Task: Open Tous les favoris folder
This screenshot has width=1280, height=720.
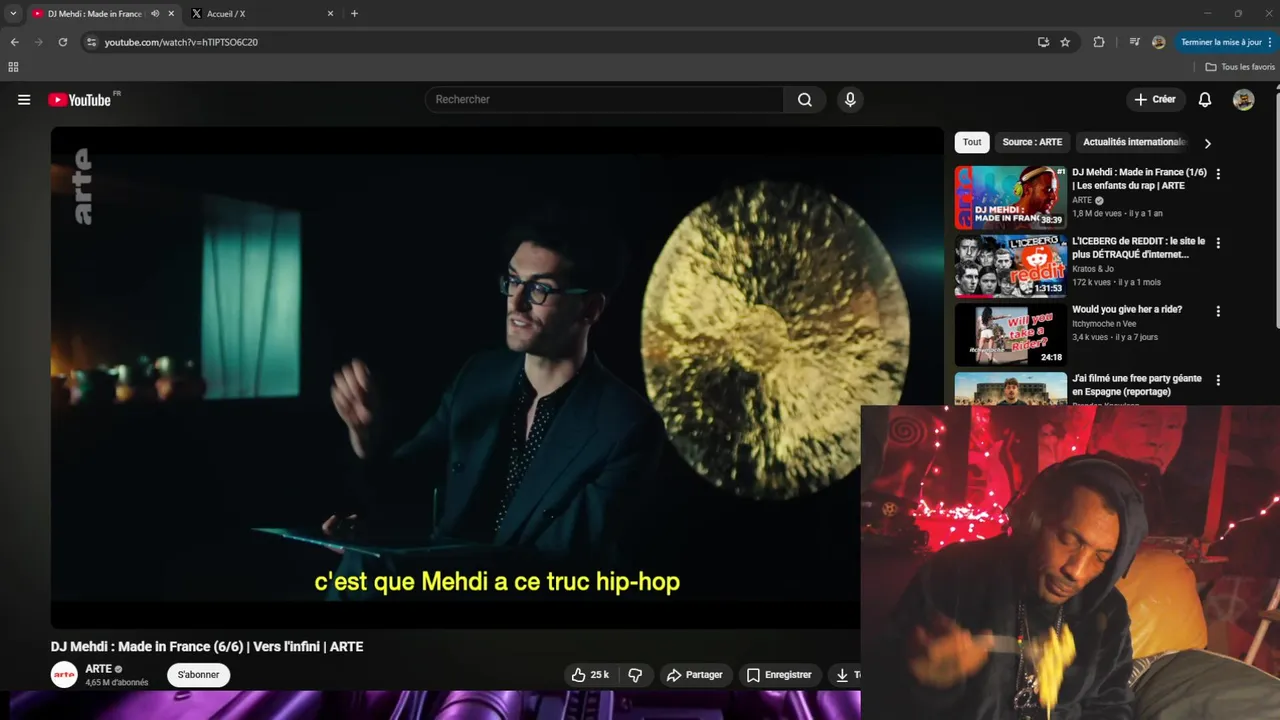Action: coord(1240,67)
